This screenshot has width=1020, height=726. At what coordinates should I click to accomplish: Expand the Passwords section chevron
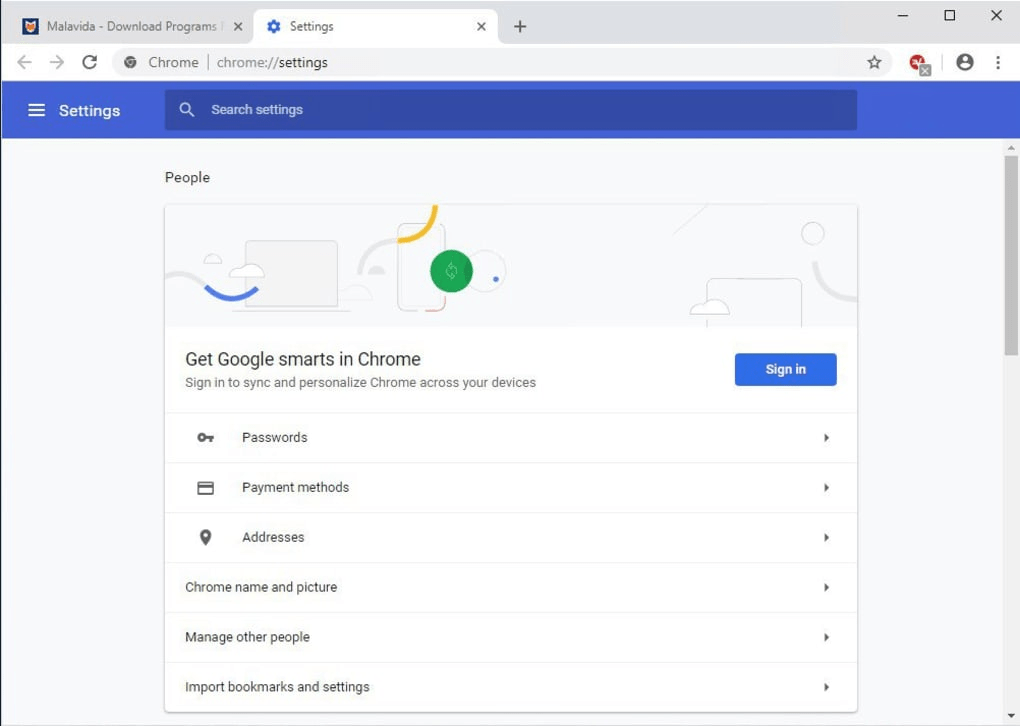coord(827,437)
